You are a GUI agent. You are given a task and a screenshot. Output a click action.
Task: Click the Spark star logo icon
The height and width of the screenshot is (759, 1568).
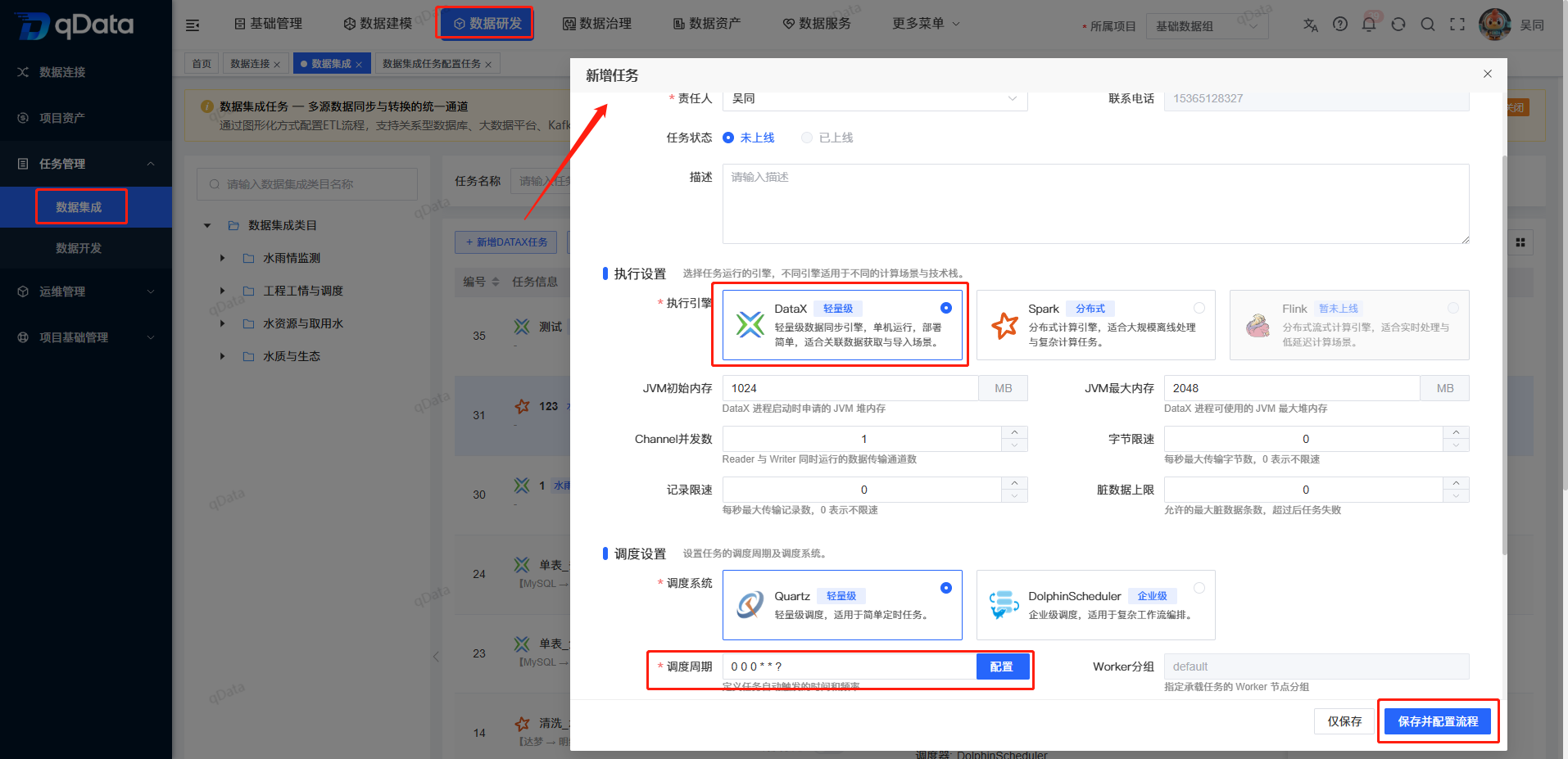coord(1004,325)
